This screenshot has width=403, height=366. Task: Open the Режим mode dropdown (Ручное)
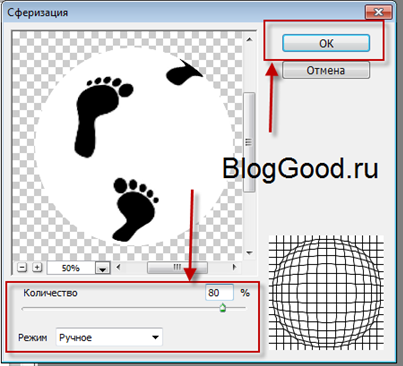(109, 337)
